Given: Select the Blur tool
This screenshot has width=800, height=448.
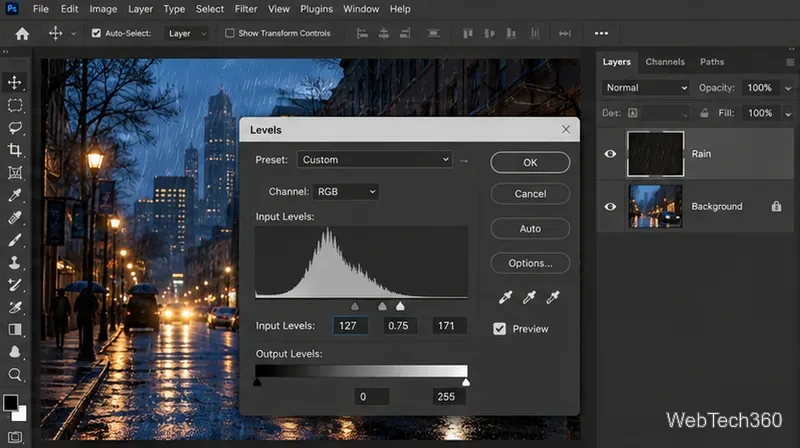Looking at the screenshot, I should (15, 352).
